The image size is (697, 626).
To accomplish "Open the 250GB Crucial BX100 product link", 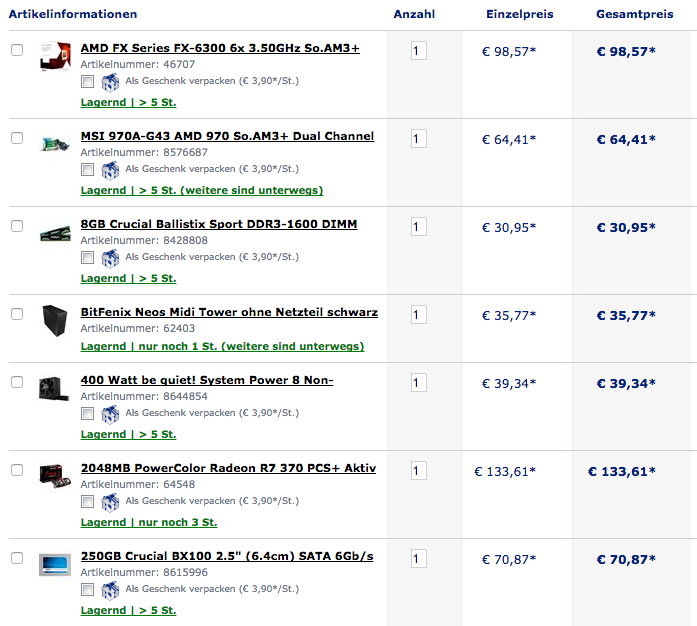I will coord(227,556).
